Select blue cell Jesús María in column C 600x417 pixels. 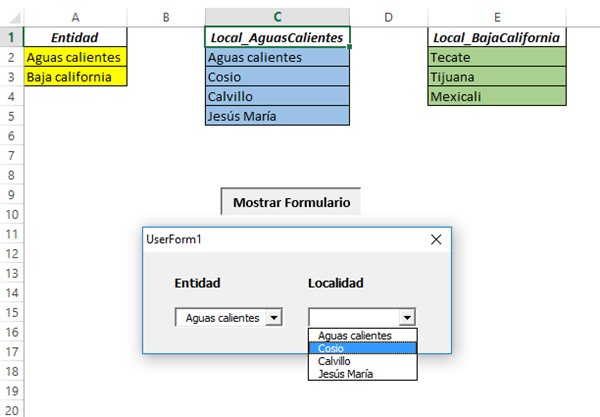point(277,115)
